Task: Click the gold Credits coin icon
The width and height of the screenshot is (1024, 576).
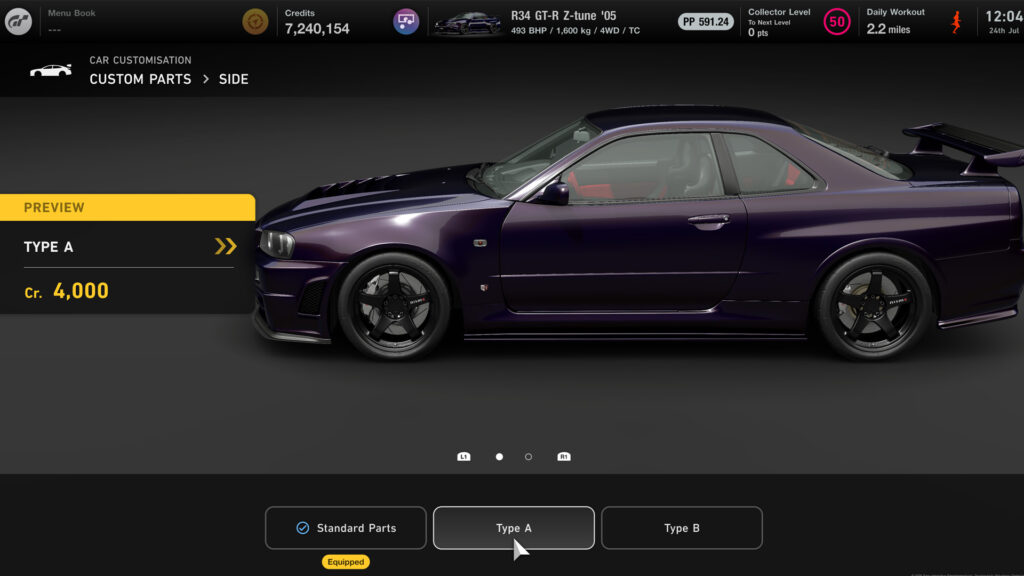Action: [x=255, y=22]
